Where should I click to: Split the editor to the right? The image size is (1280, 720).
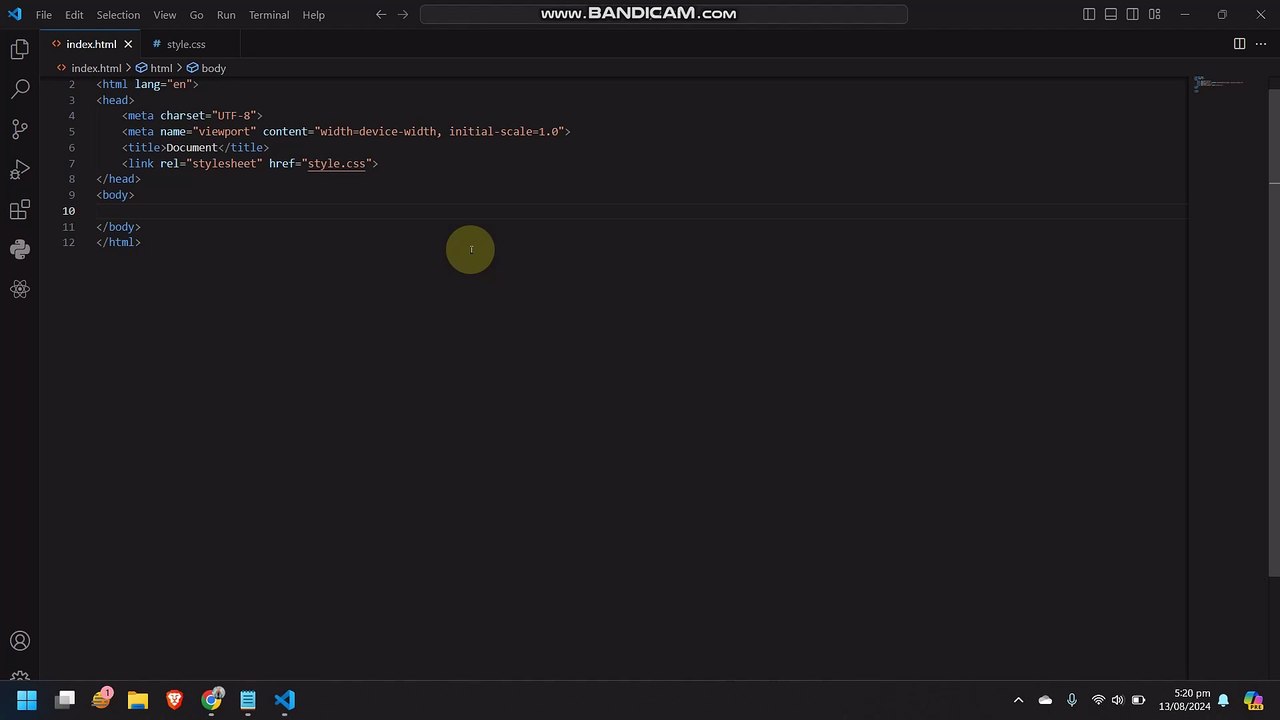pyautogui.click(x=1239, y=44)
